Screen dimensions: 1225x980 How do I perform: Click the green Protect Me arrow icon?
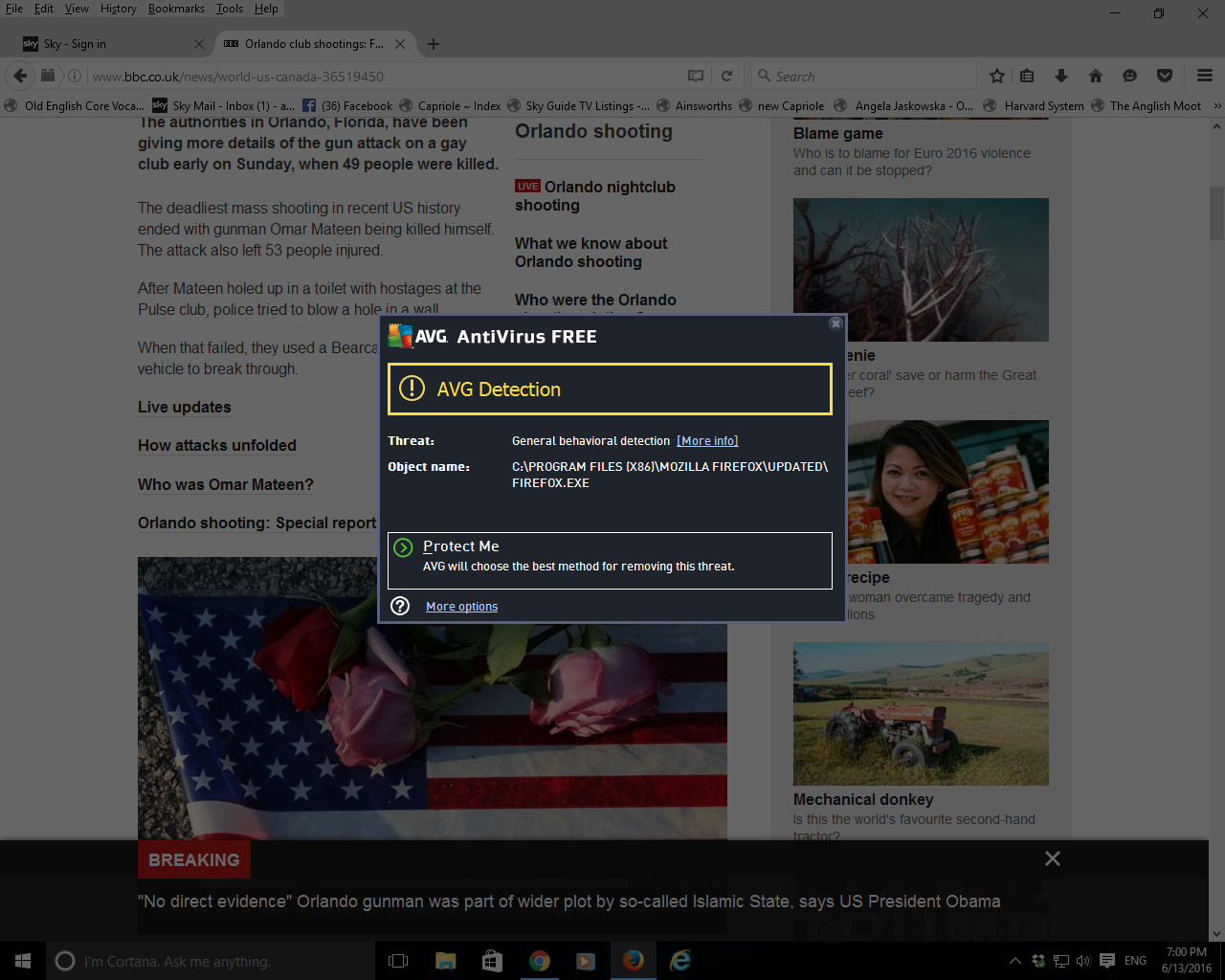tap(404, 547)
